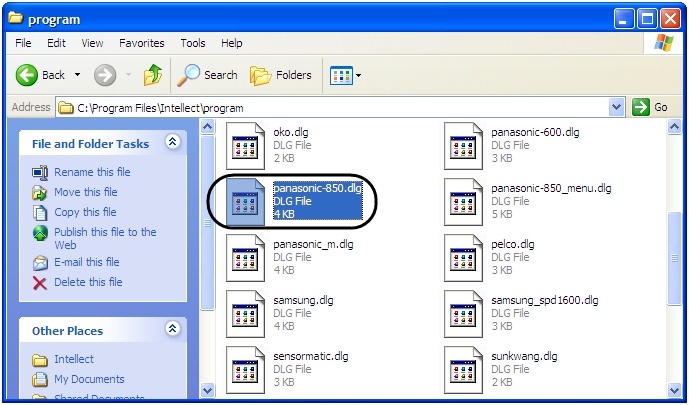Select the samsung_spd1600.dlg file icon

pos(463,314)
